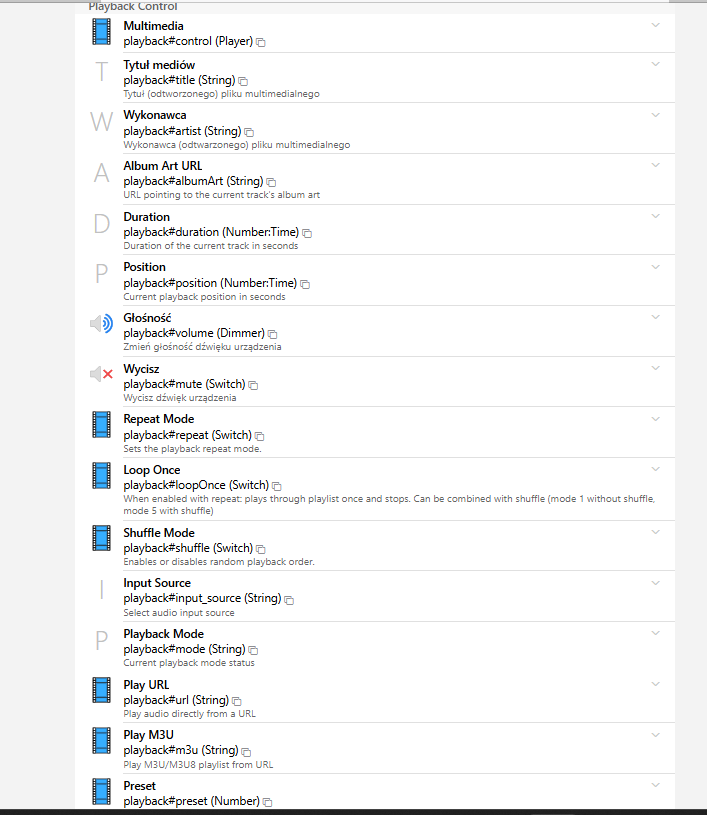Screen dimensions: 707x815
Task: Expand the Preset channel chevron
Action: [x=656, y=785]
